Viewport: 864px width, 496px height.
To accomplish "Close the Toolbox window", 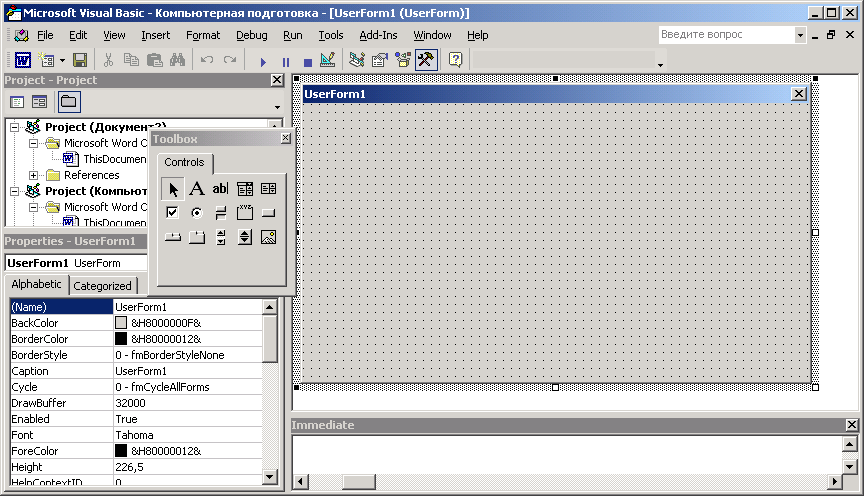I will pos(285,138).
